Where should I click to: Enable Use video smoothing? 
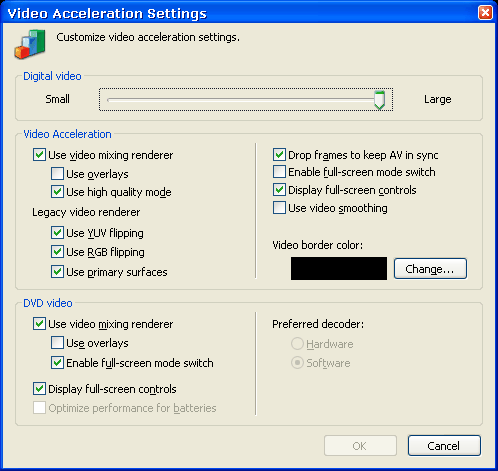click(279, 208)
